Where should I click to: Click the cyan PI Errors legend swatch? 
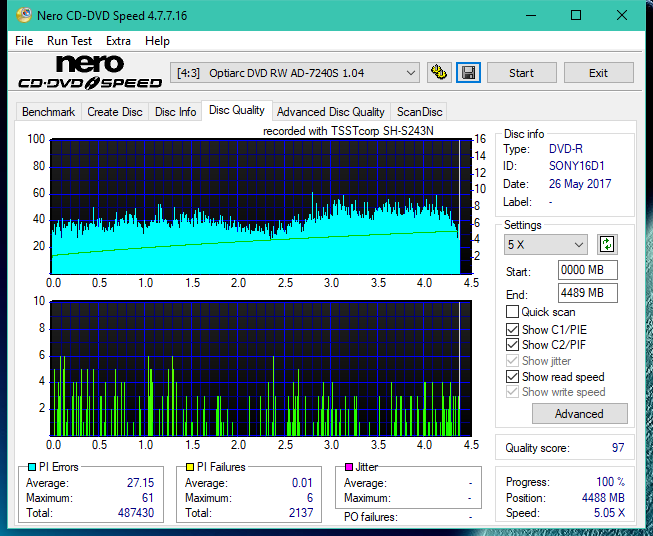(32, 467)
